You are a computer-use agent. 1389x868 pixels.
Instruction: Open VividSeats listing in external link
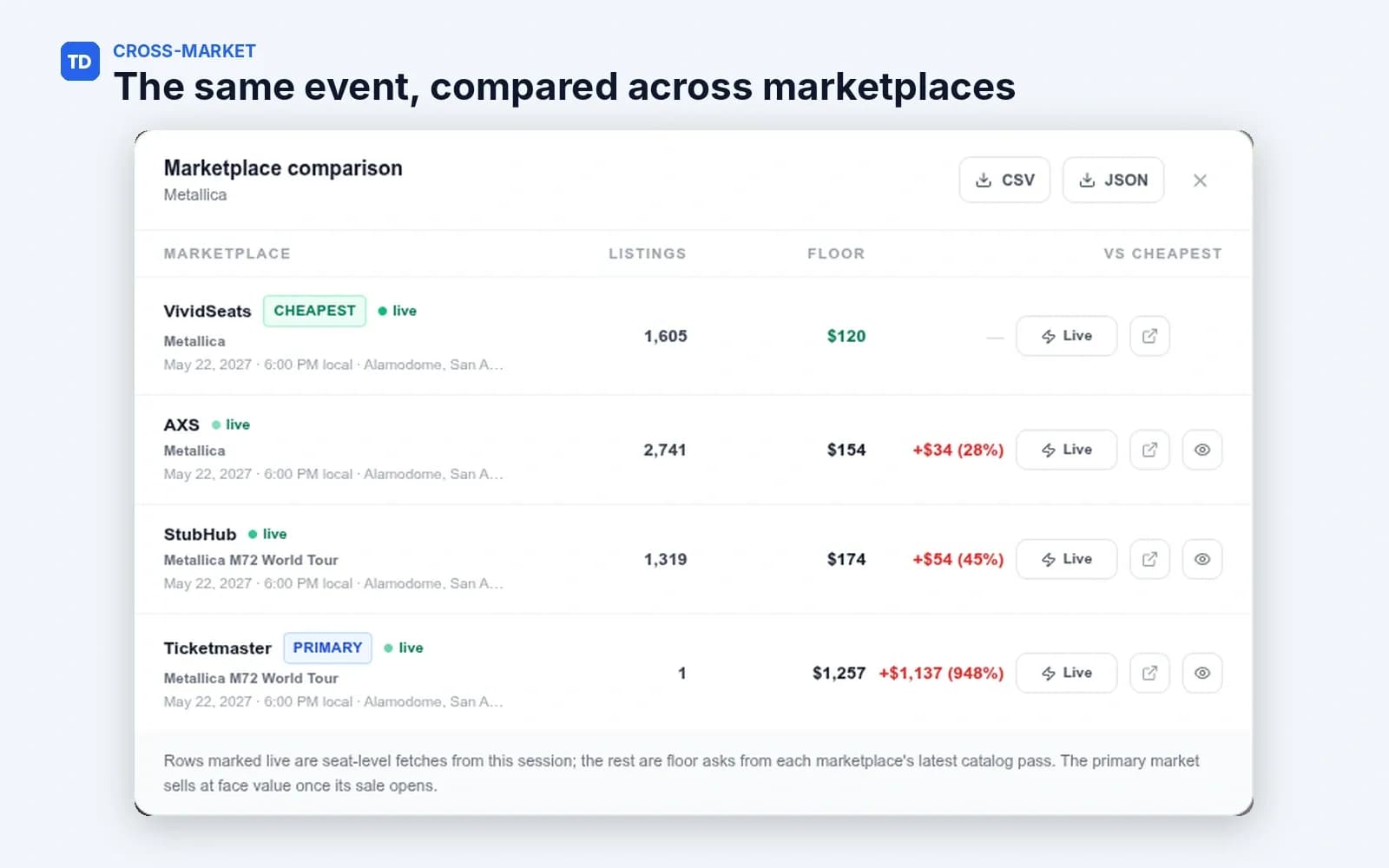click(x=1149, y=336)
